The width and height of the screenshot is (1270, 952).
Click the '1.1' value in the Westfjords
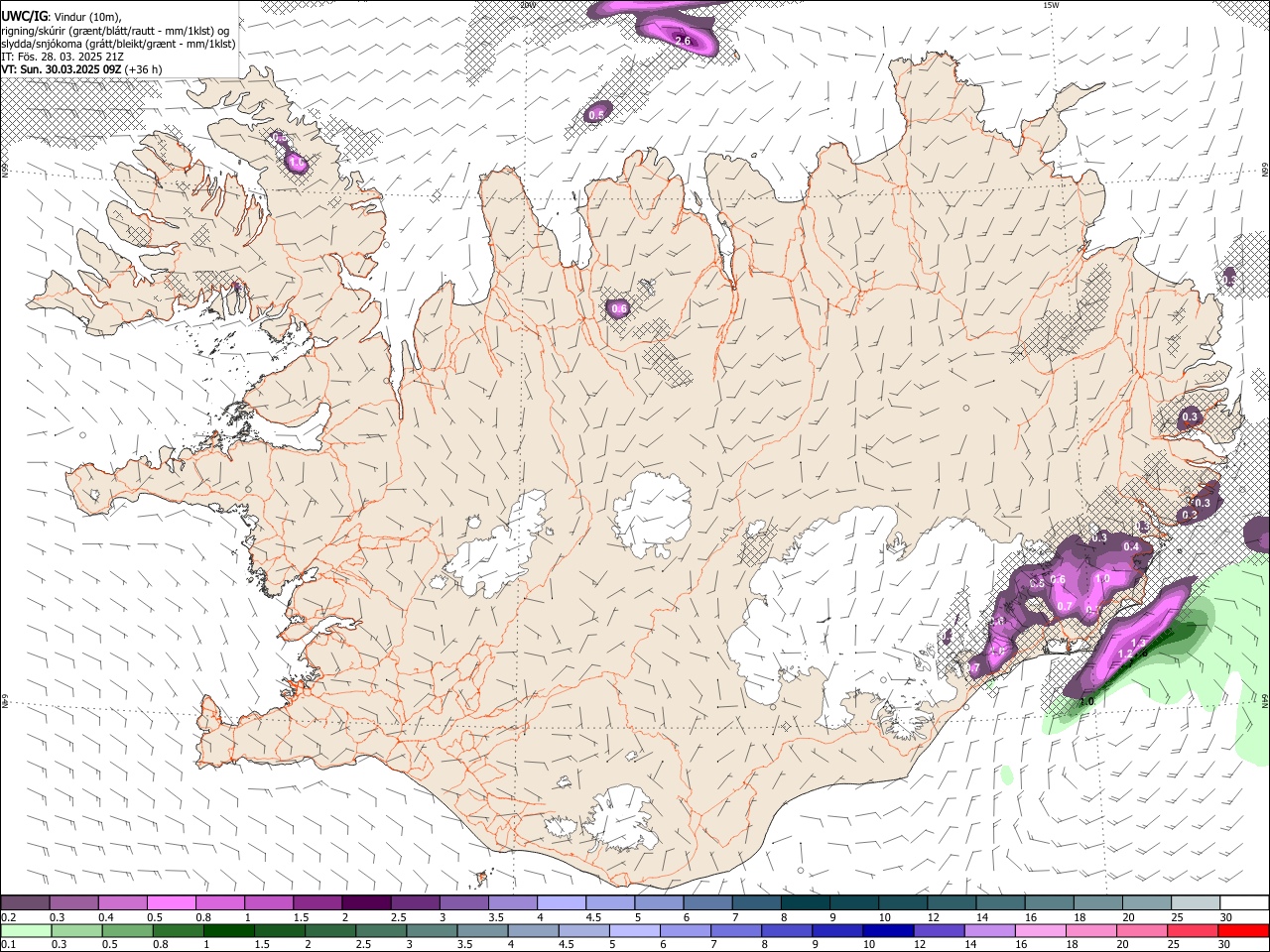pos(296,161)
